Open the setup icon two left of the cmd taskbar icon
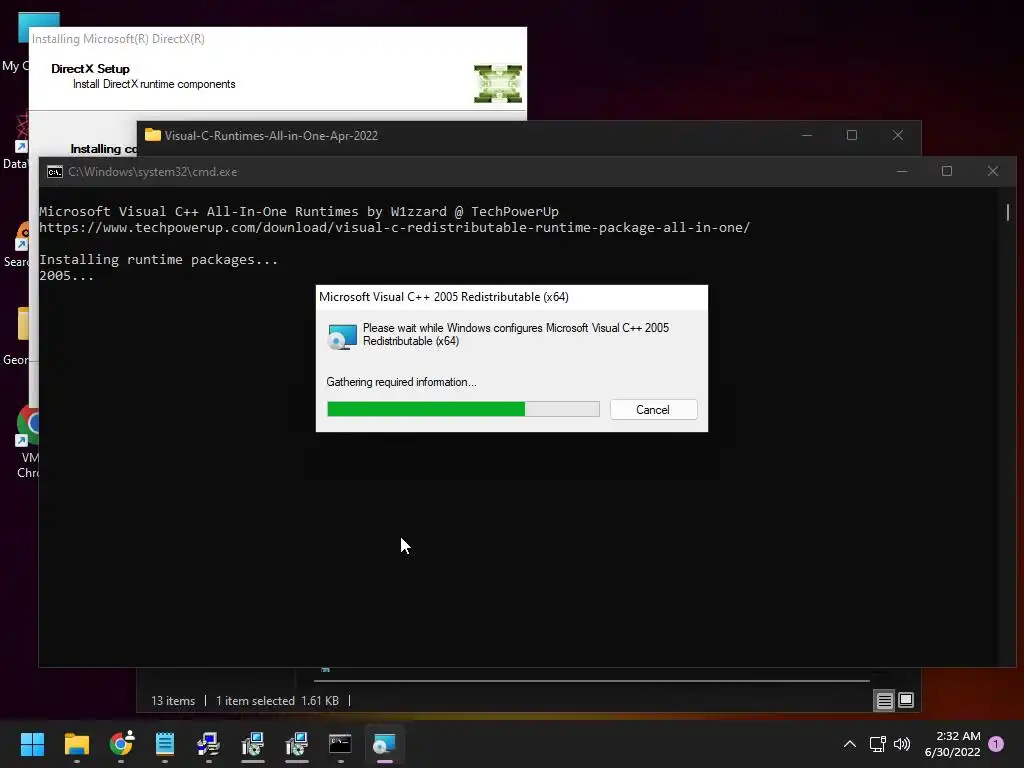The height and width of the screenshot is (768, 1024). pyautogui.click(x=253, y=744)
